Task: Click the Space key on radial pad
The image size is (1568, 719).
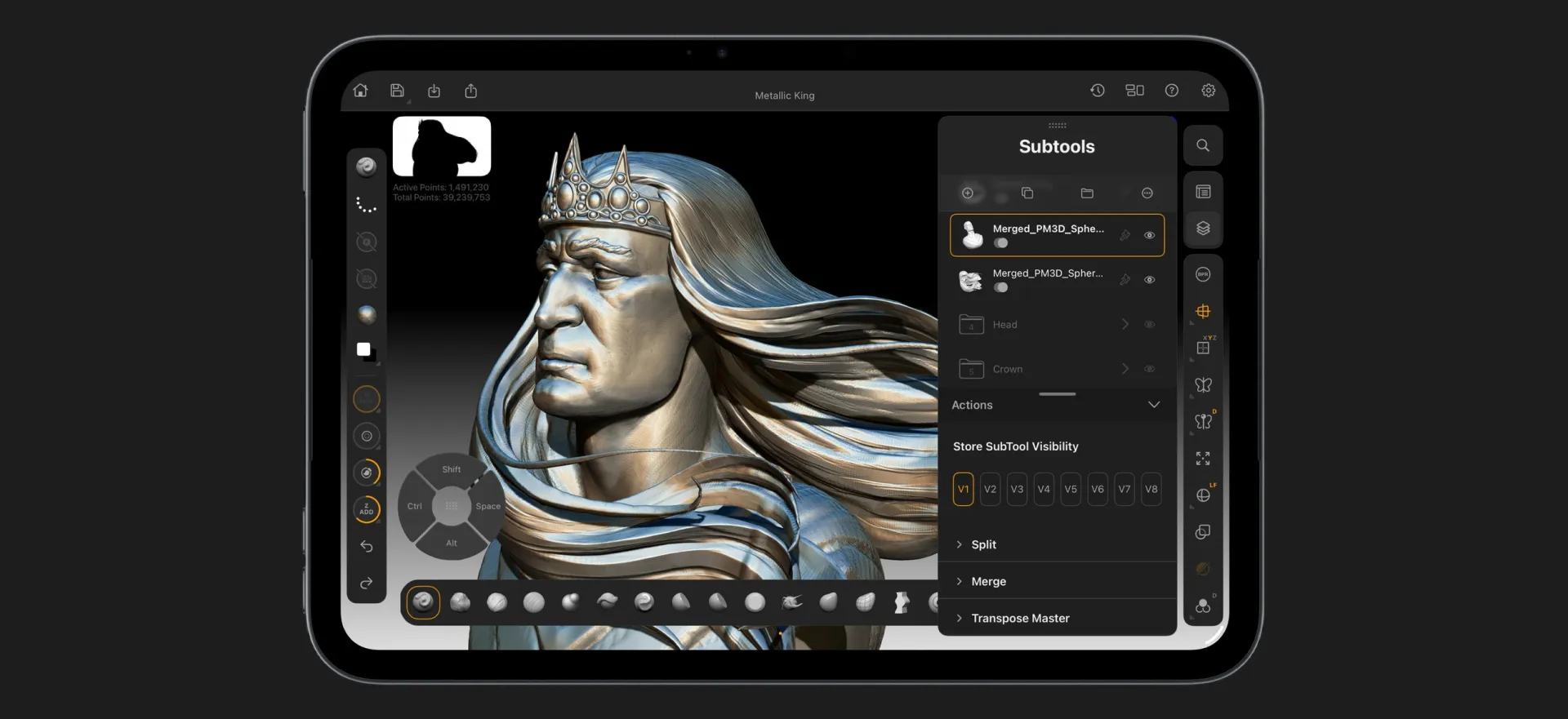Action: pyautogui.click(x=488, y=507)
